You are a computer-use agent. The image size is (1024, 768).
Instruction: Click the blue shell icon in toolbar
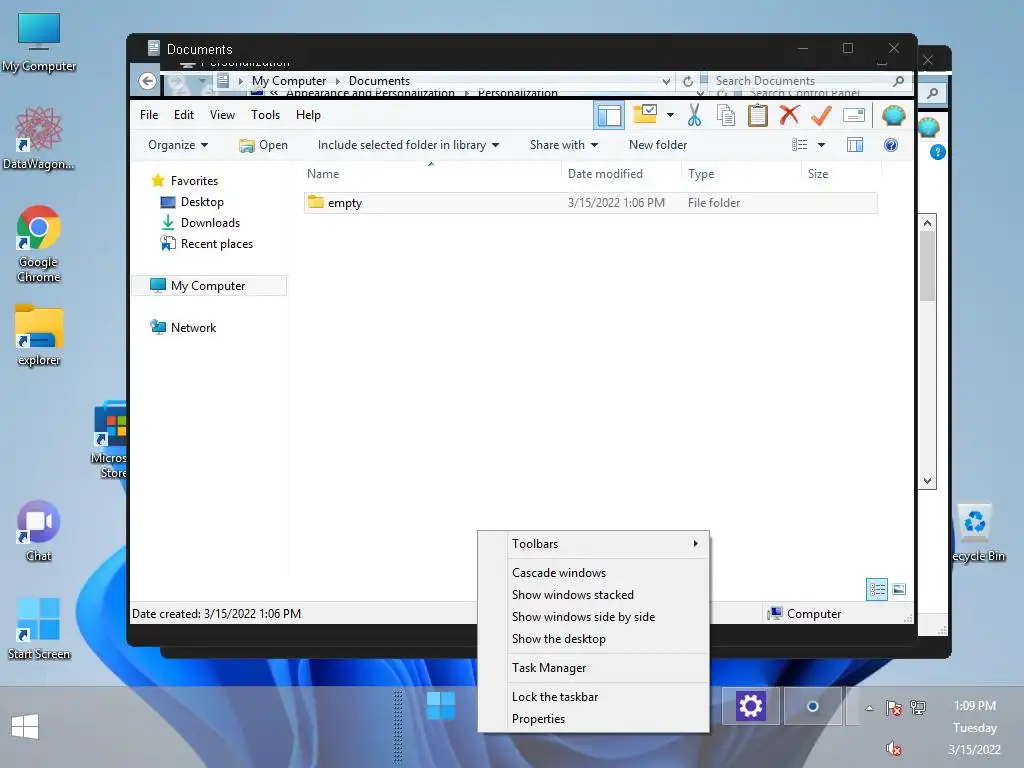(x=893, y=116)
